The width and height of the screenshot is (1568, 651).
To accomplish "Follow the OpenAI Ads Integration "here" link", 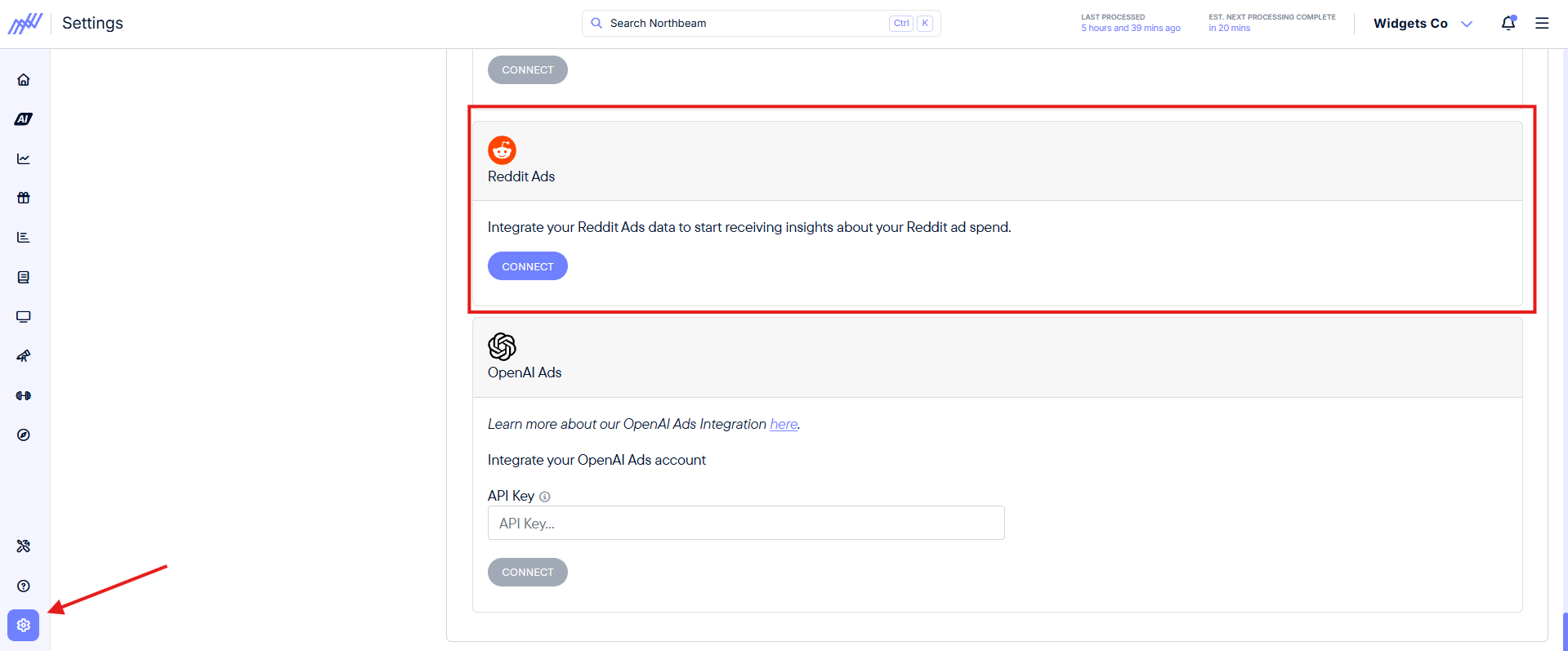I will [784, 424].
